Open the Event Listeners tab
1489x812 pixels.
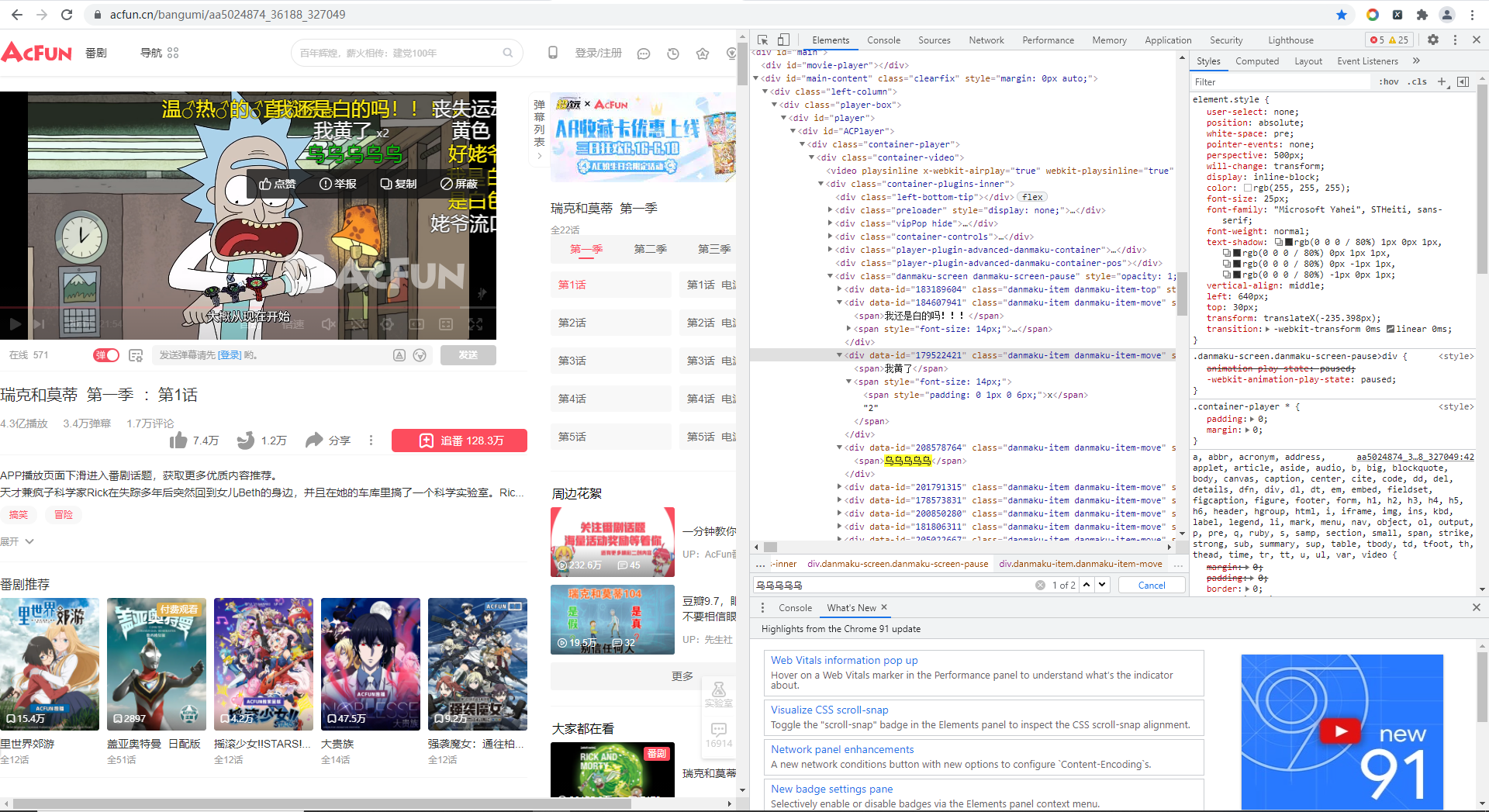pyautogui.click(x=1367, y=60)
